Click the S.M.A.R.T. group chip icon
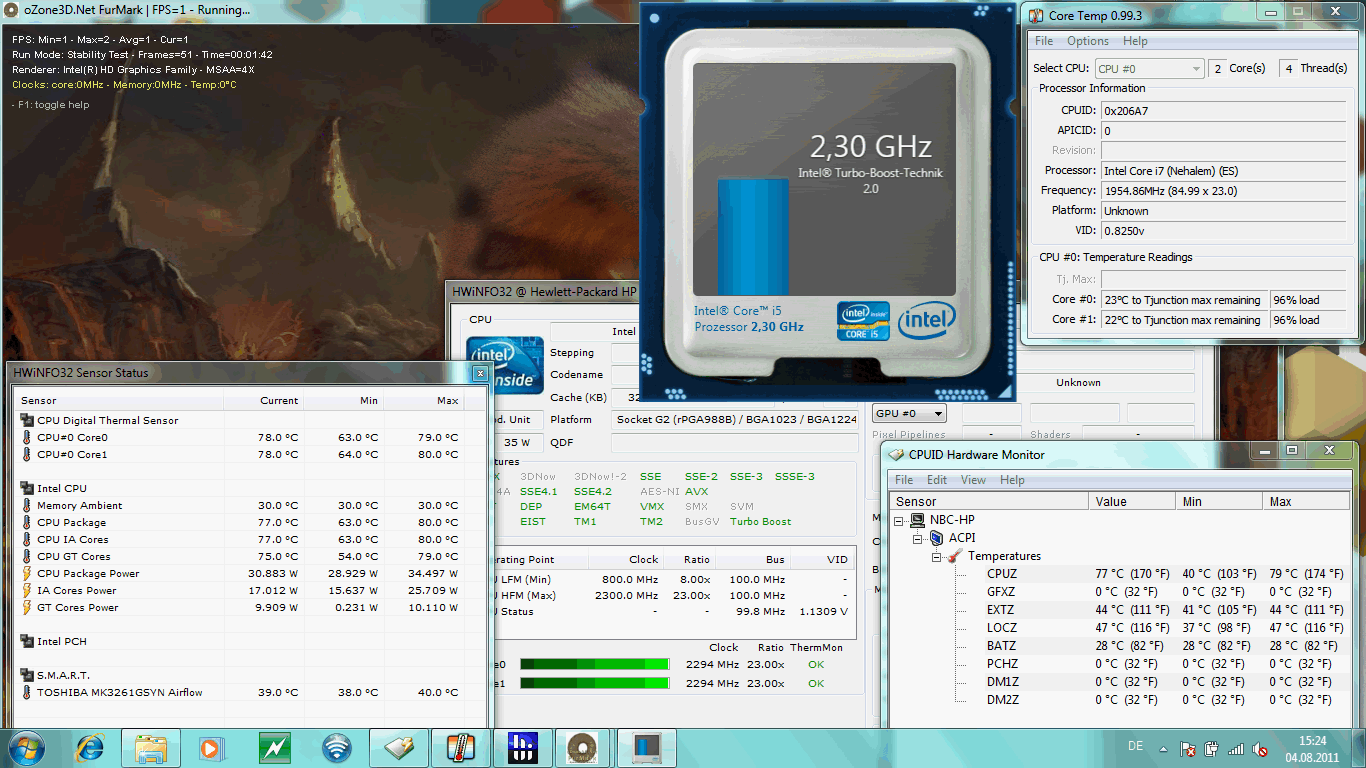The image size is (1366, 768). click(x=27, y=675)
